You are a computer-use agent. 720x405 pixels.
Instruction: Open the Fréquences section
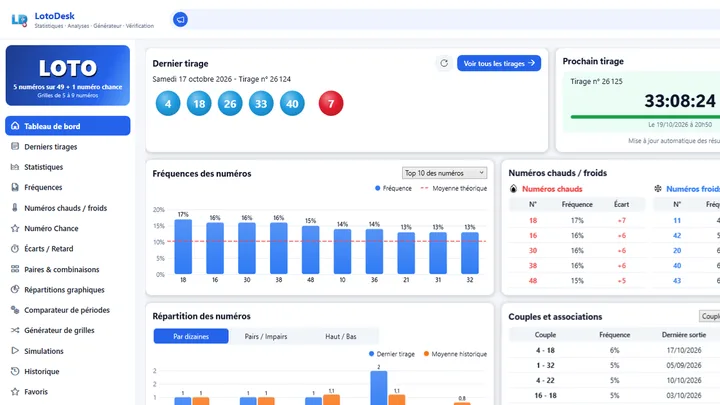(x=68, y=187)
